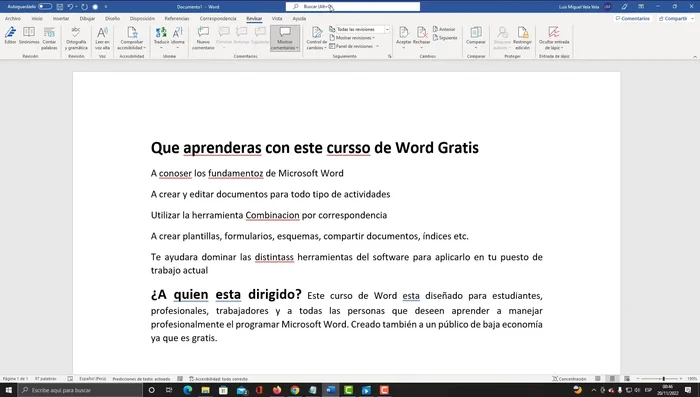Adjust the zoom slider handle
Image resolution: width=700 pixels, height=397 pixels.
663,379
